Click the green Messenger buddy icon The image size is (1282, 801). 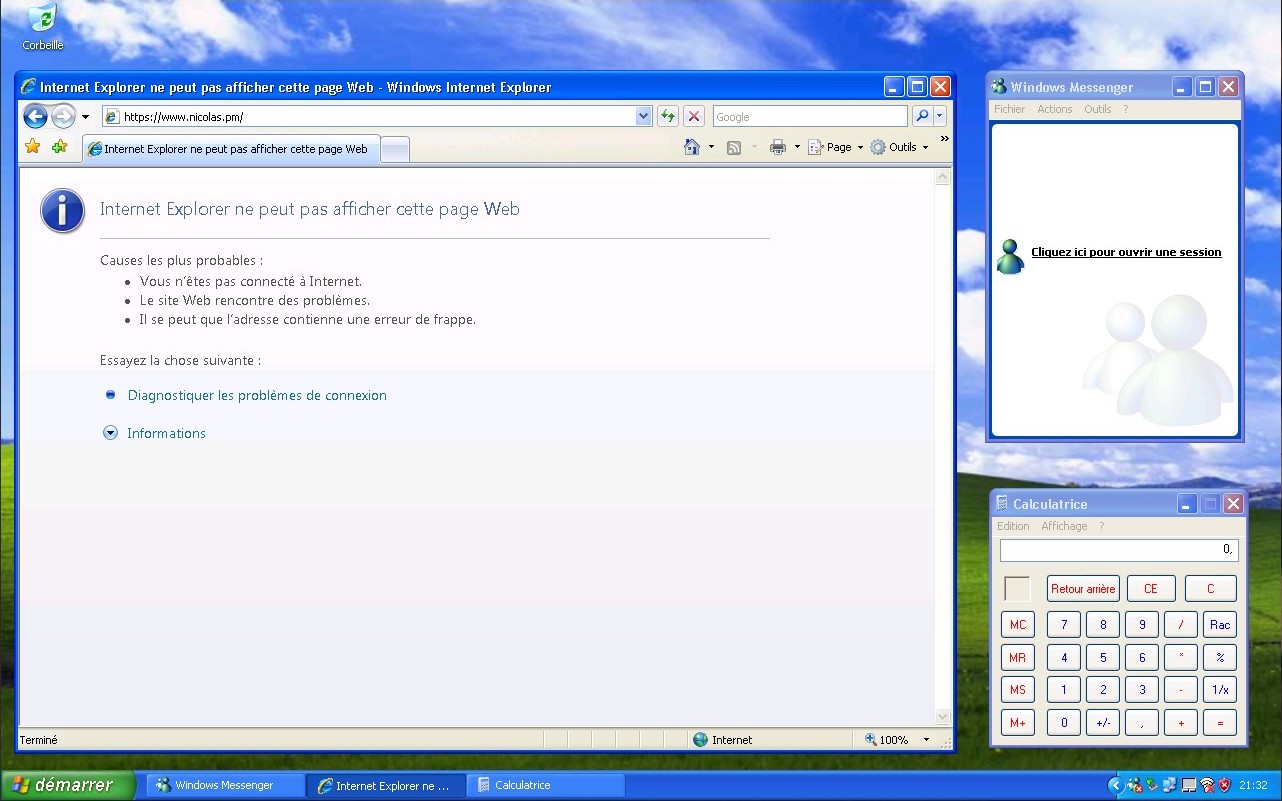pyautogui.click(x=1010, y=257)
